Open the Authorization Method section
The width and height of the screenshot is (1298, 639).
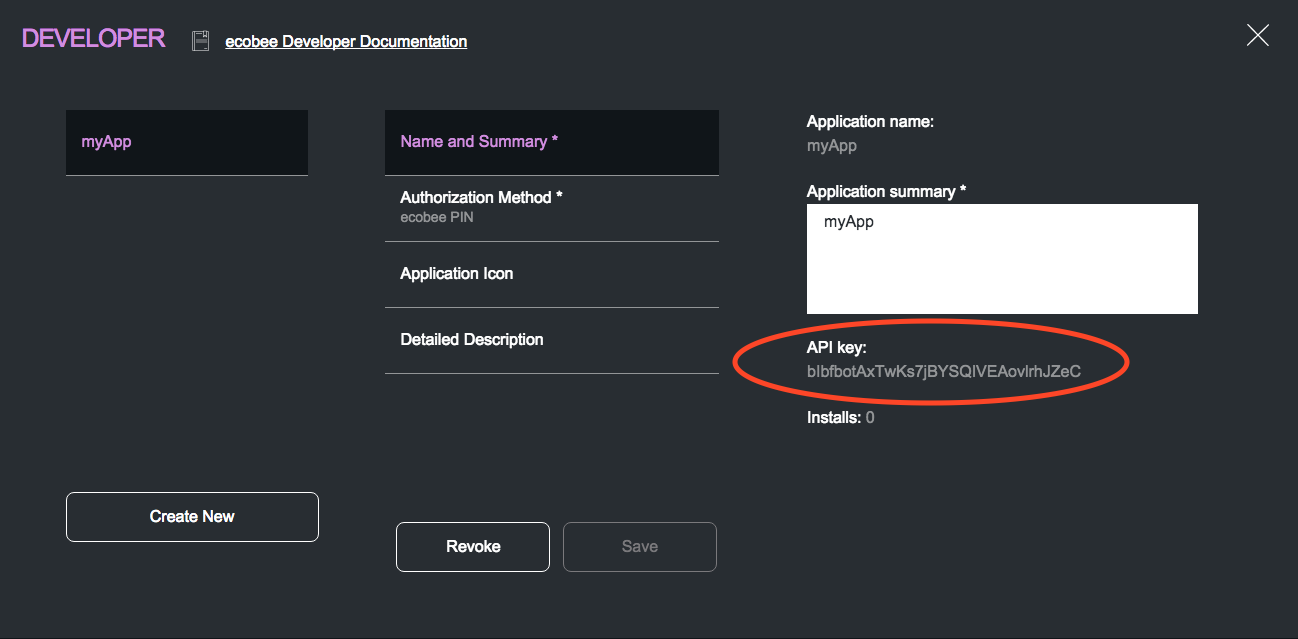tap(552, 208)
